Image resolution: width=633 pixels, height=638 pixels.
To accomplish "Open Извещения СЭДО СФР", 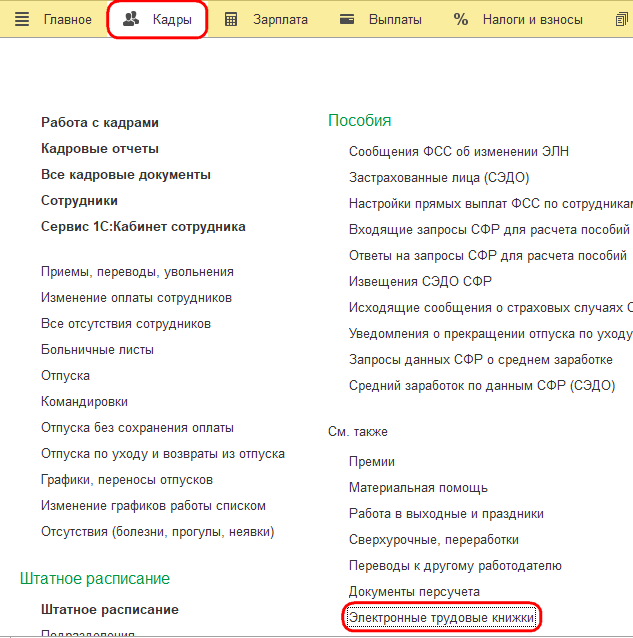I will point(420,282).
